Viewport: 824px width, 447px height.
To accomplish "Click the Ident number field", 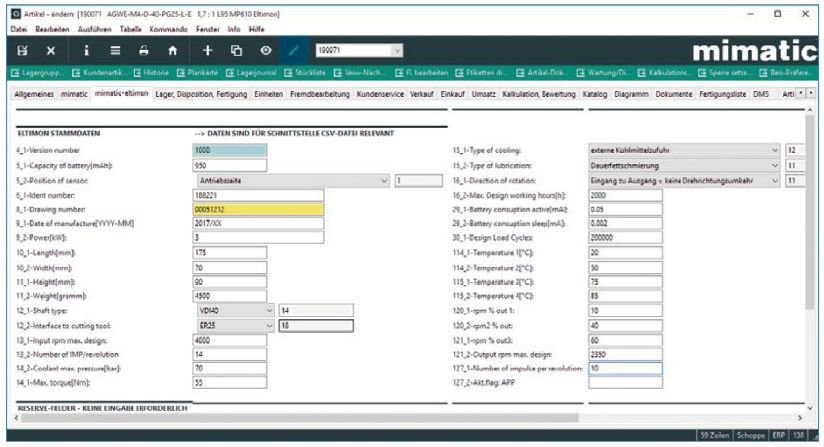I will tap(258, 195).
